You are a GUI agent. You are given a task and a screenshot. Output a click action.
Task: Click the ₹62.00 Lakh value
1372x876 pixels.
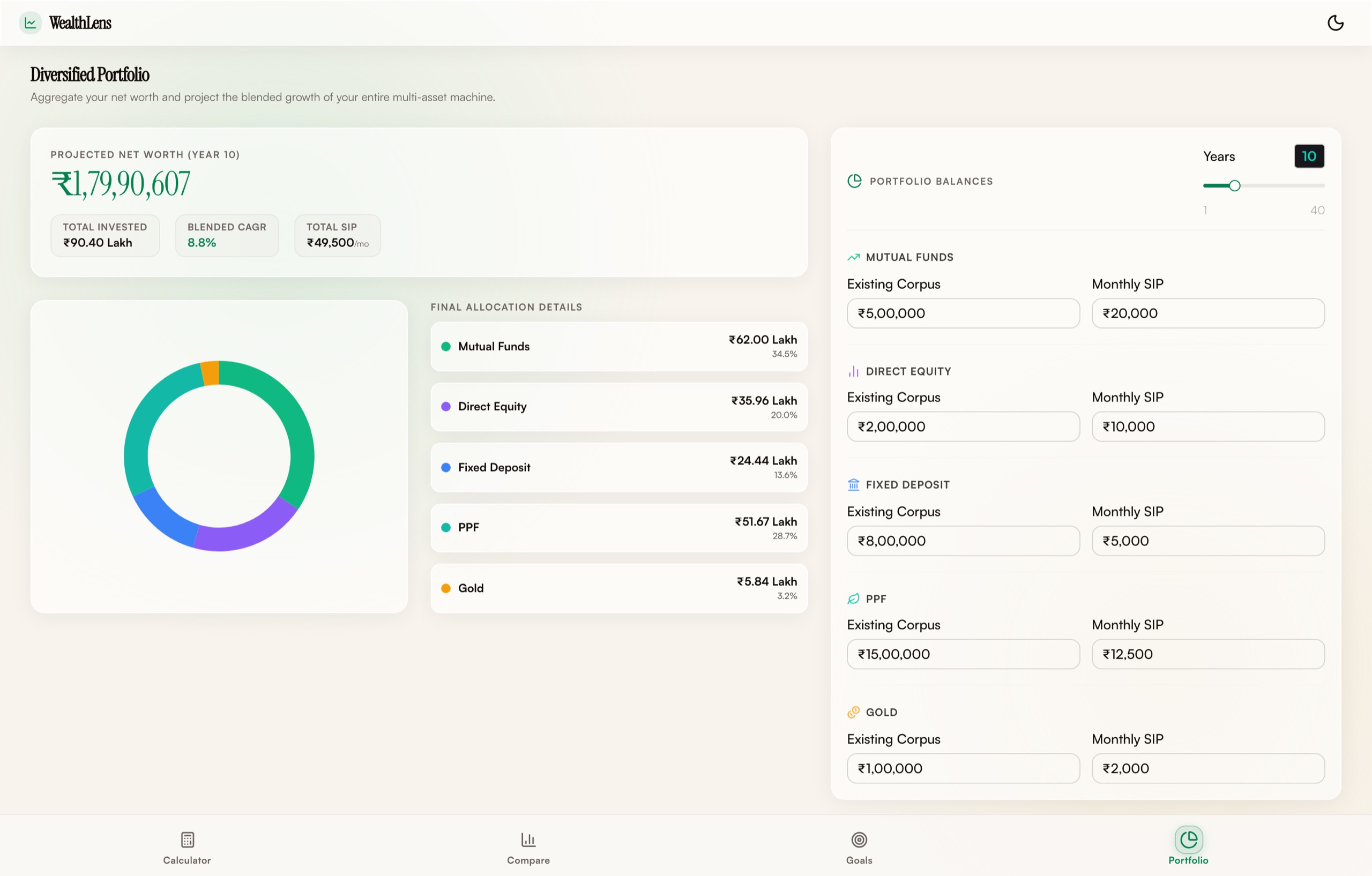click(x=762, y=340)
